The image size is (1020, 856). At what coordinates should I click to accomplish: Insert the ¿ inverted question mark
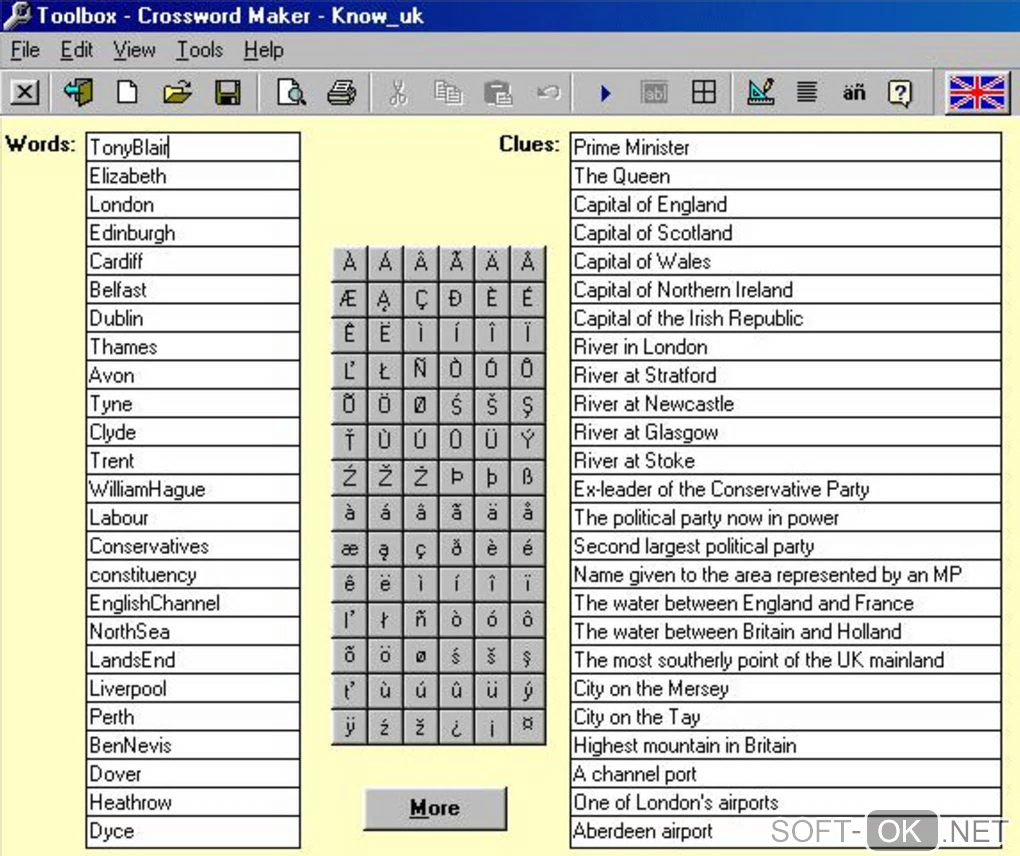[x=456, y=727]
